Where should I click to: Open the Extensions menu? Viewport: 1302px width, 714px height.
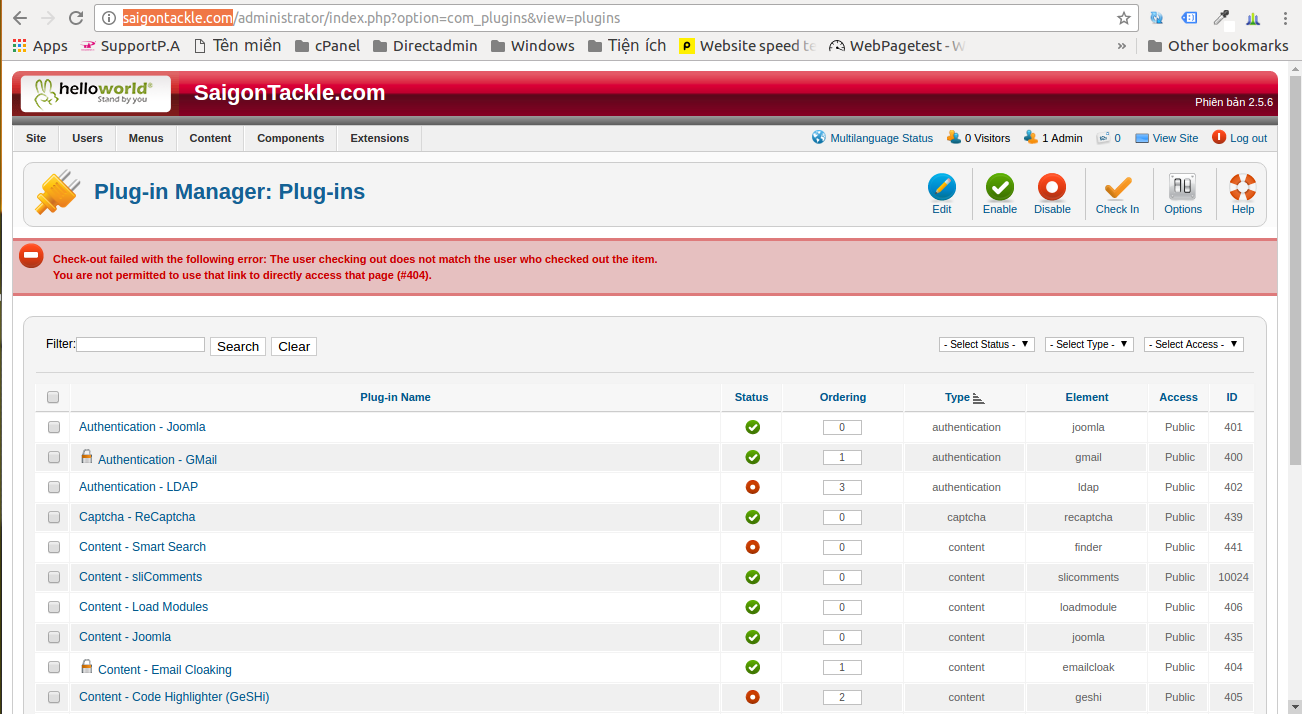[x=379, y=138]
